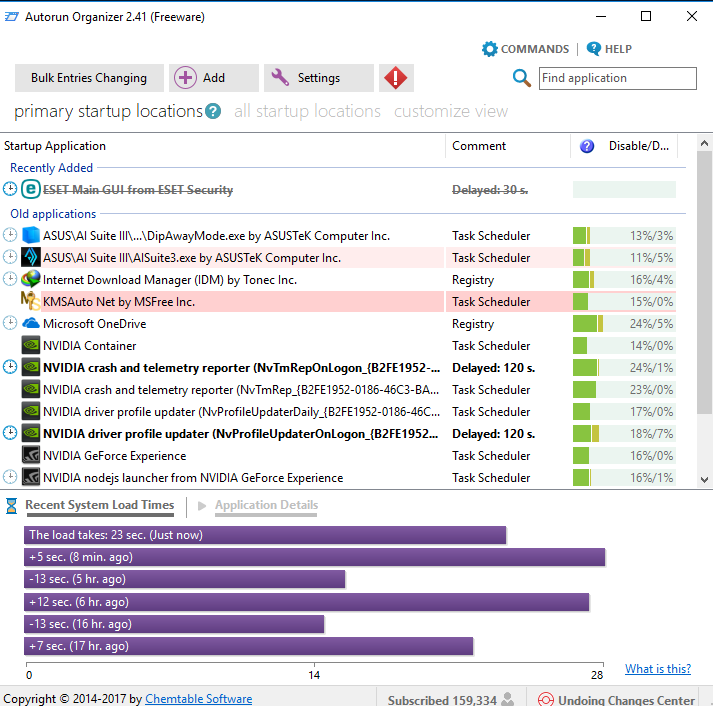The image size is (713, 706).
Task: Click delay clock for Internet Download Manager
Action: [10, 279]
